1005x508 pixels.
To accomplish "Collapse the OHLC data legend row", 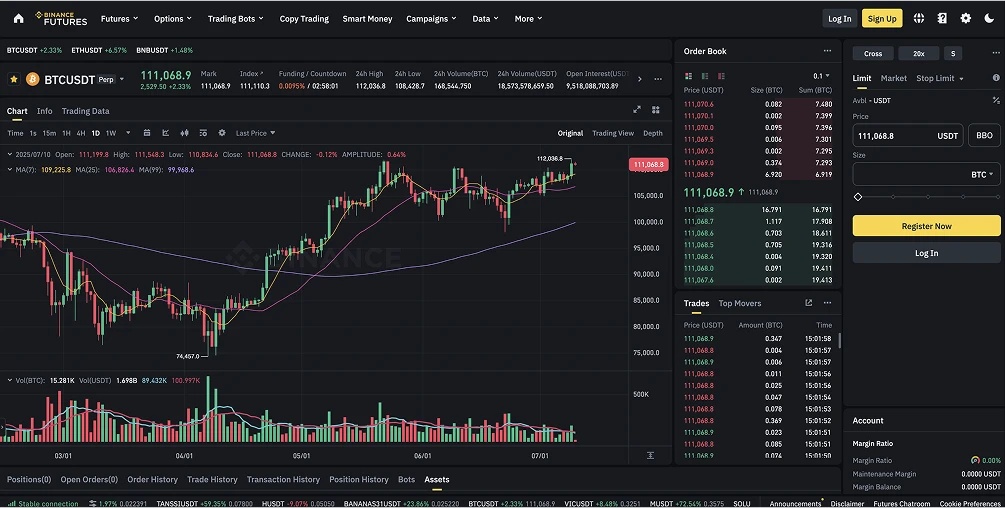I will click(x=10, y=154).
